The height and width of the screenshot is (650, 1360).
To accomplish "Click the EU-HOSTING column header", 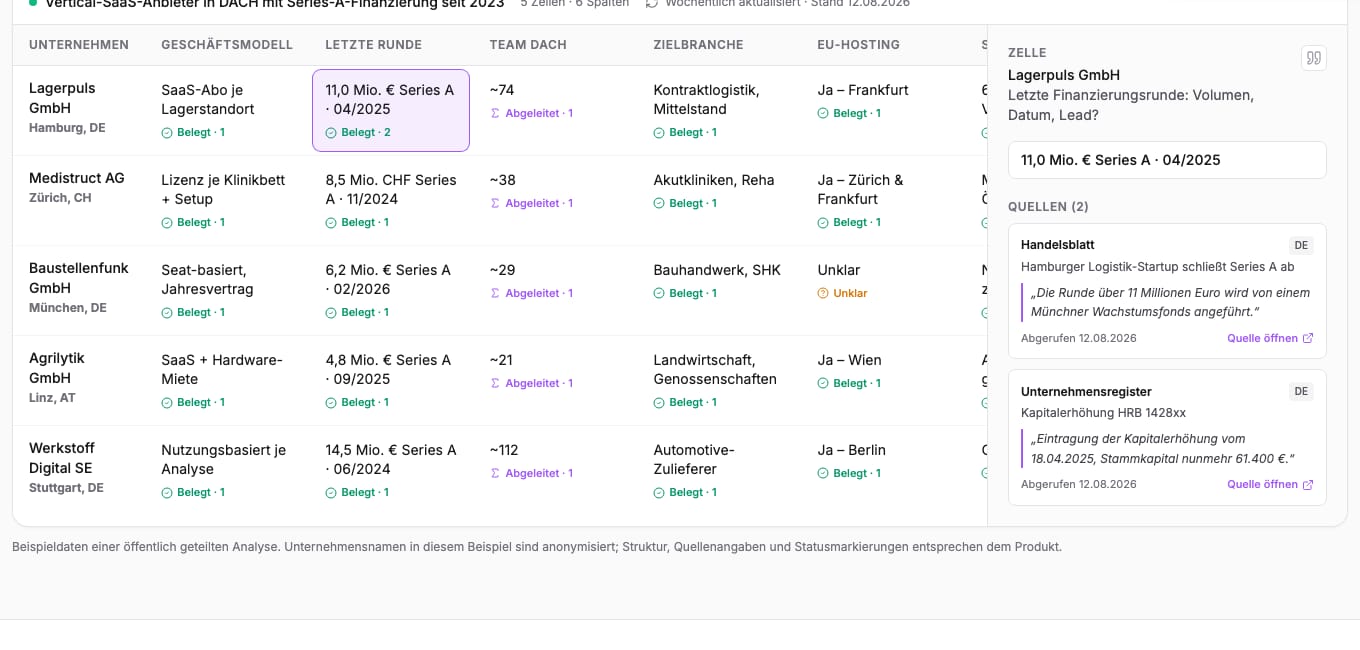I will point(859,45).
